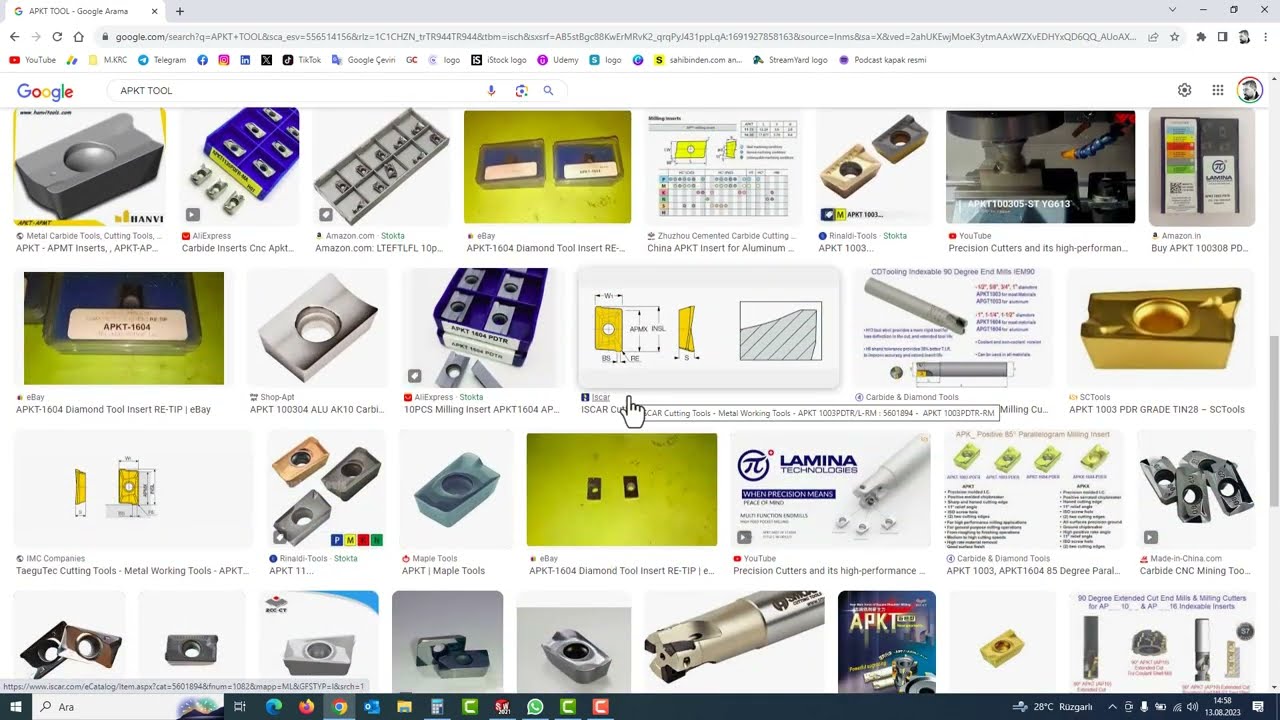This screenshot has height=720, width=1280.
Task: Open the iStock logo bookmark
Action: [499, 60]
